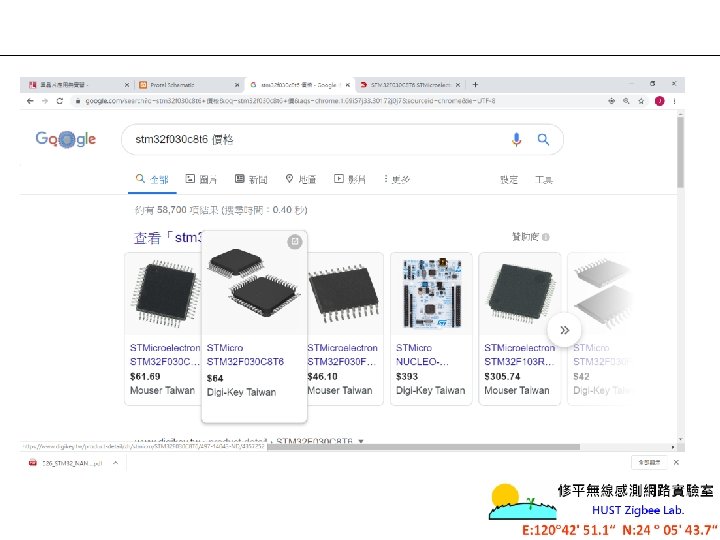This screenshot has height=540, width=720.
Task: Click the 'Digi-Key Taiwan' seller under $393
Action: pyautogui.click(x=431, y=390)
